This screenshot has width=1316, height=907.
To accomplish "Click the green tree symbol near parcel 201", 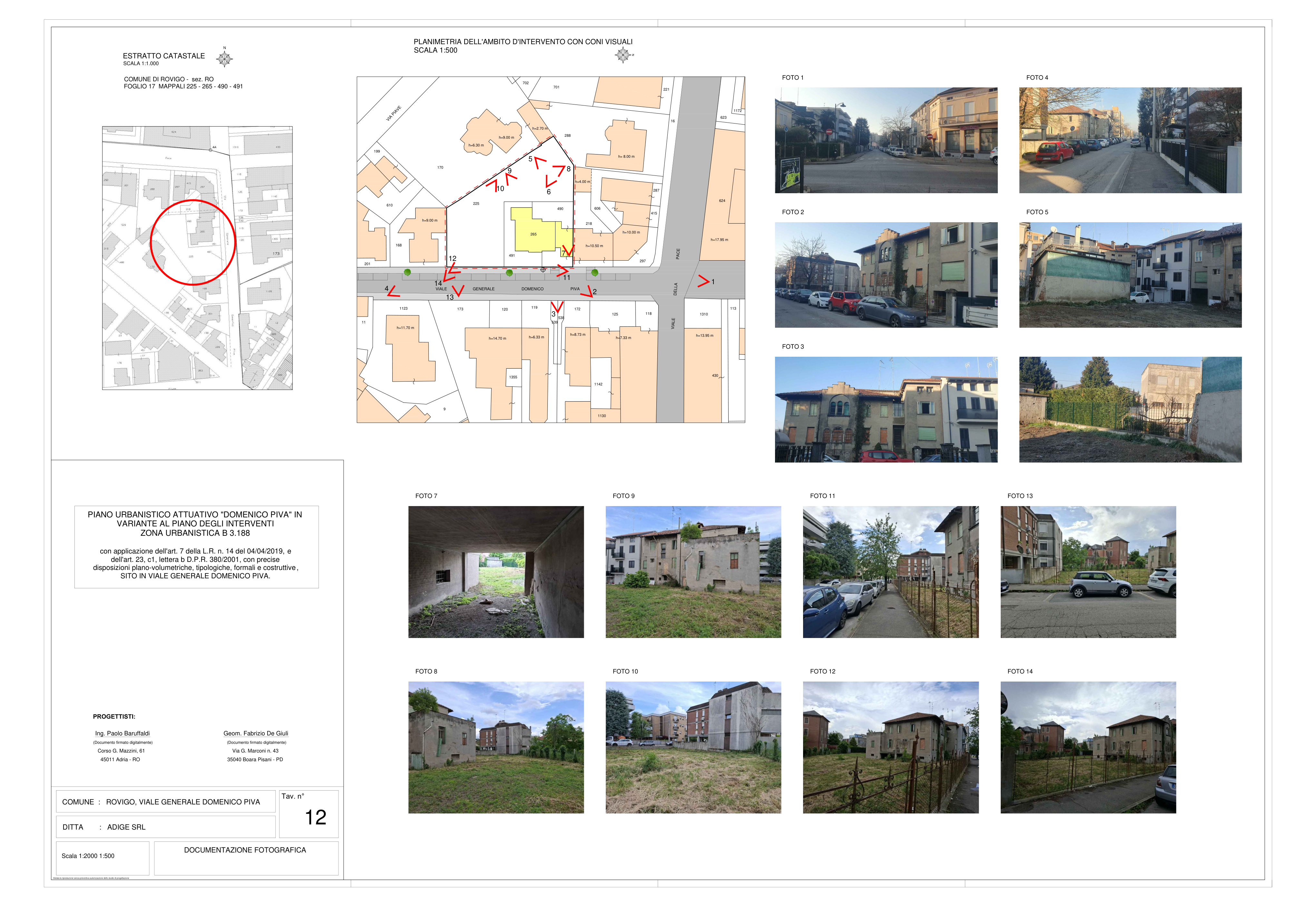I will tap(407, 273).
